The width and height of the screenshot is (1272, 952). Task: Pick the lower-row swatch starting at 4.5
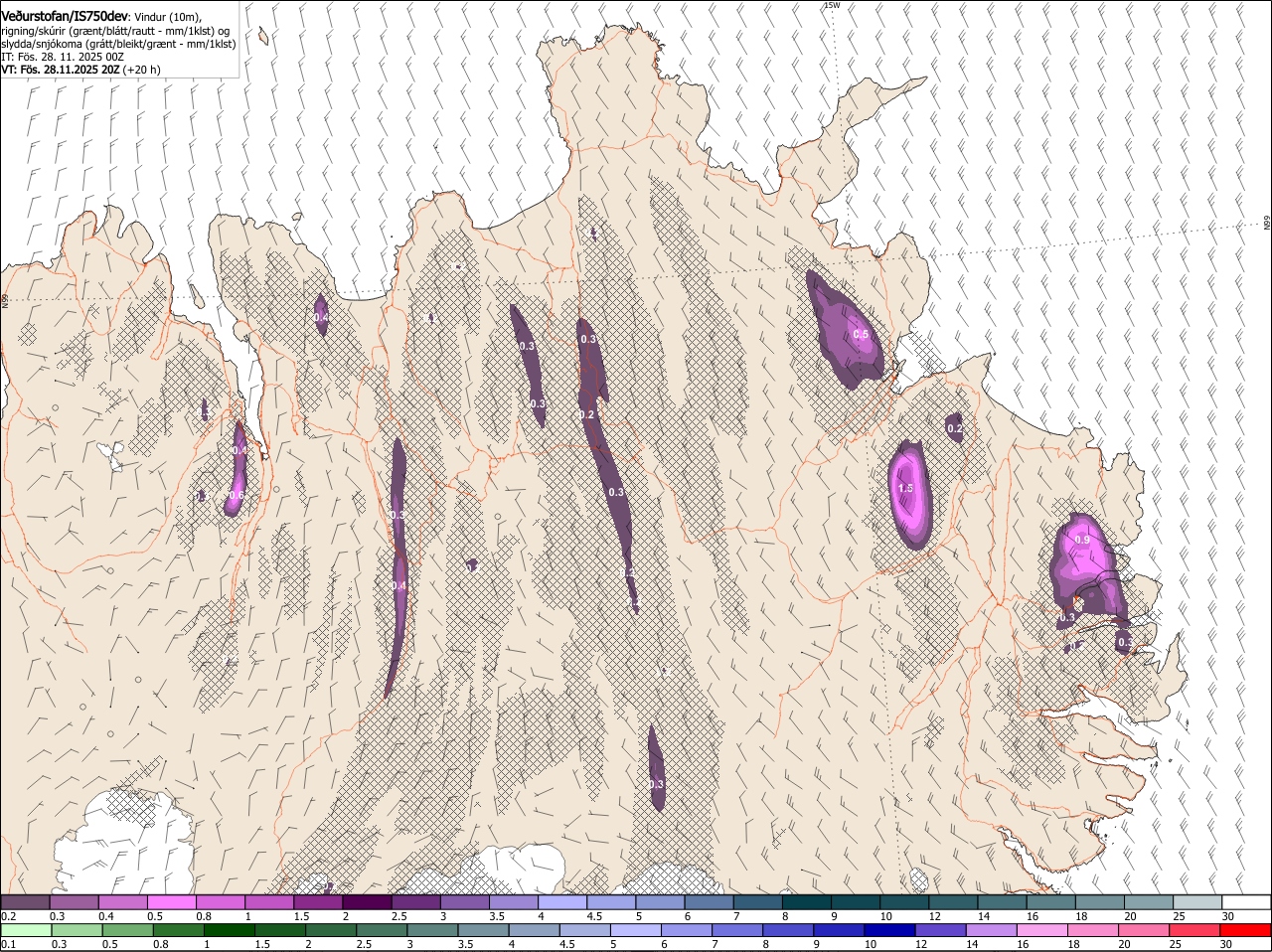[584, 930]
